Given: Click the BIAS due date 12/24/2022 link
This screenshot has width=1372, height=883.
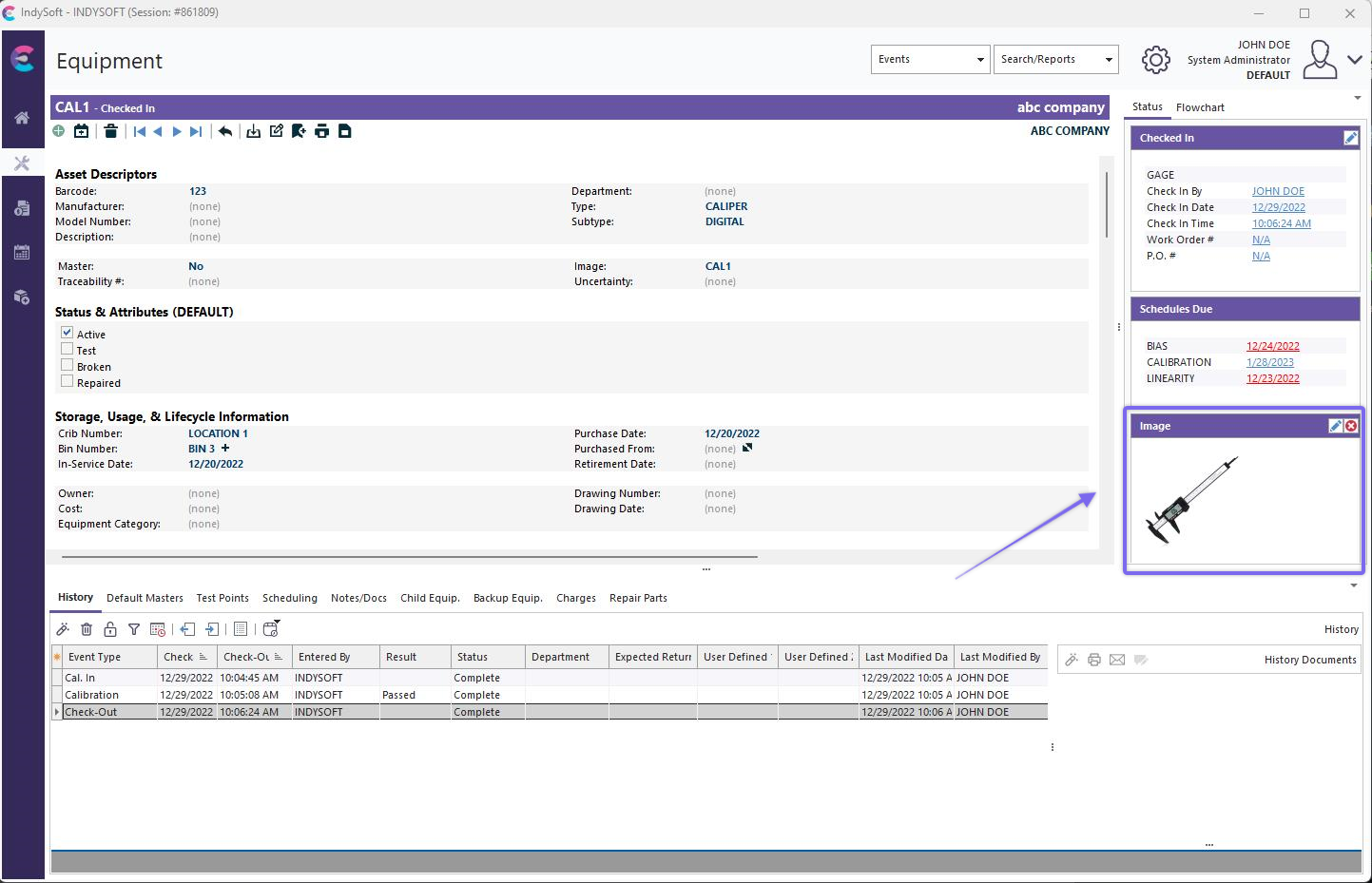Looking at the screenshot, I should click(x=1272, y=346).
